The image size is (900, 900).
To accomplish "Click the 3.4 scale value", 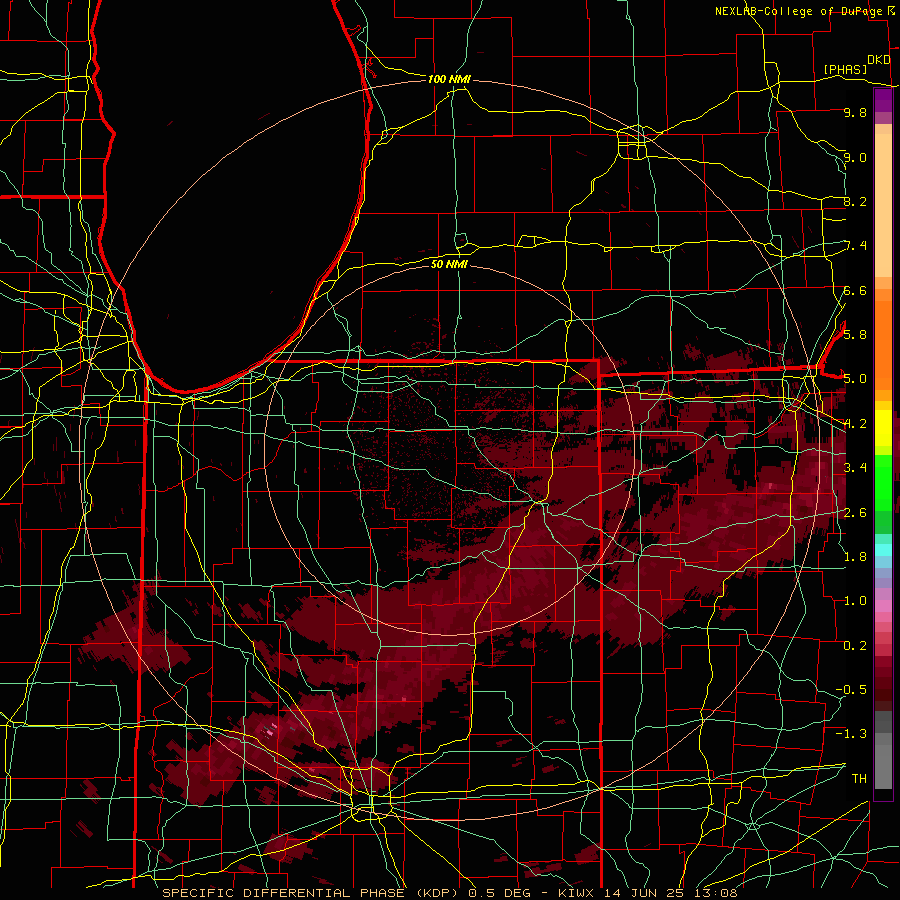I will click(855, 468).
